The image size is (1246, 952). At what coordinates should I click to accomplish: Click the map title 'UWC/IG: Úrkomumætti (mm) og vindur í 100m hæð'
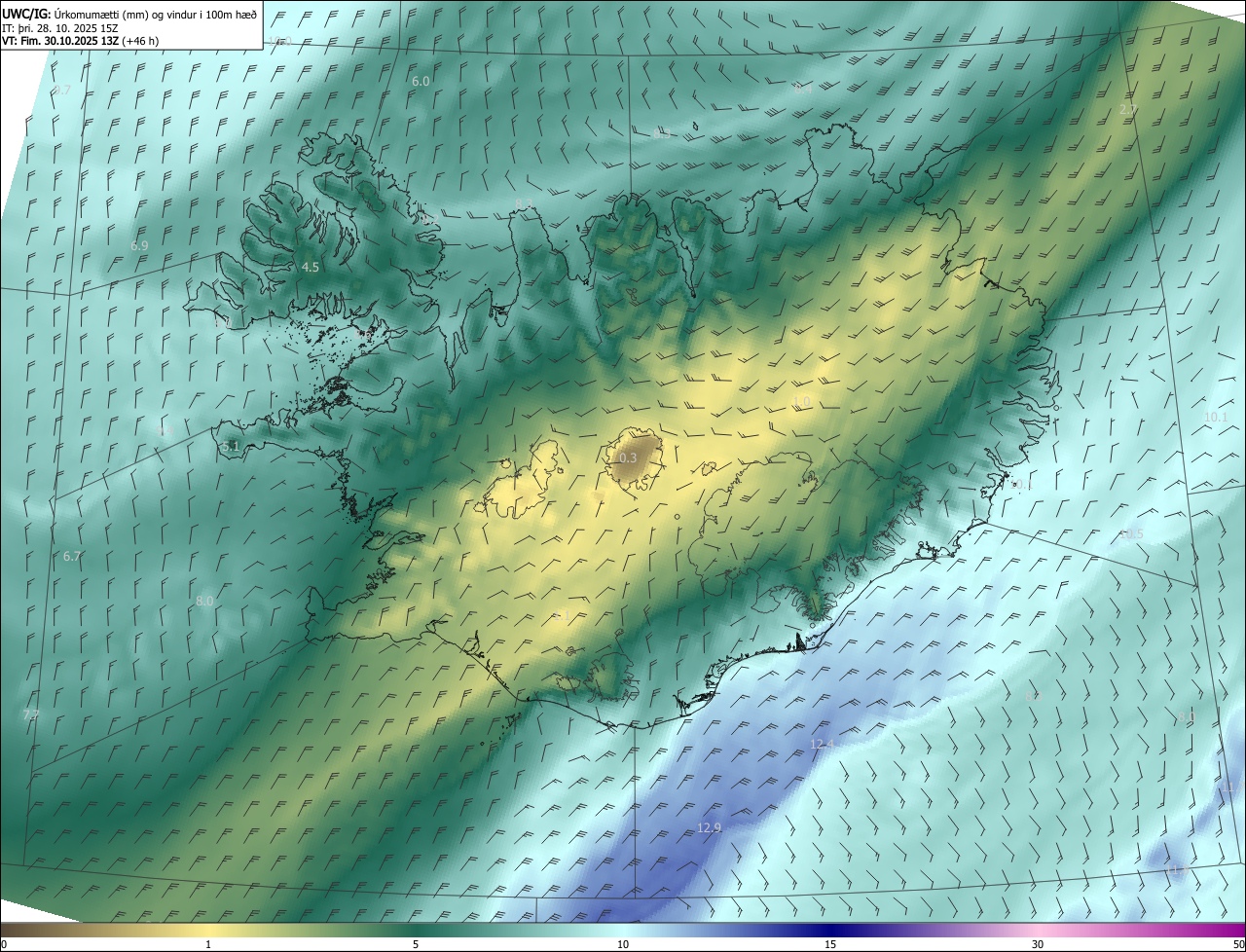129,14
